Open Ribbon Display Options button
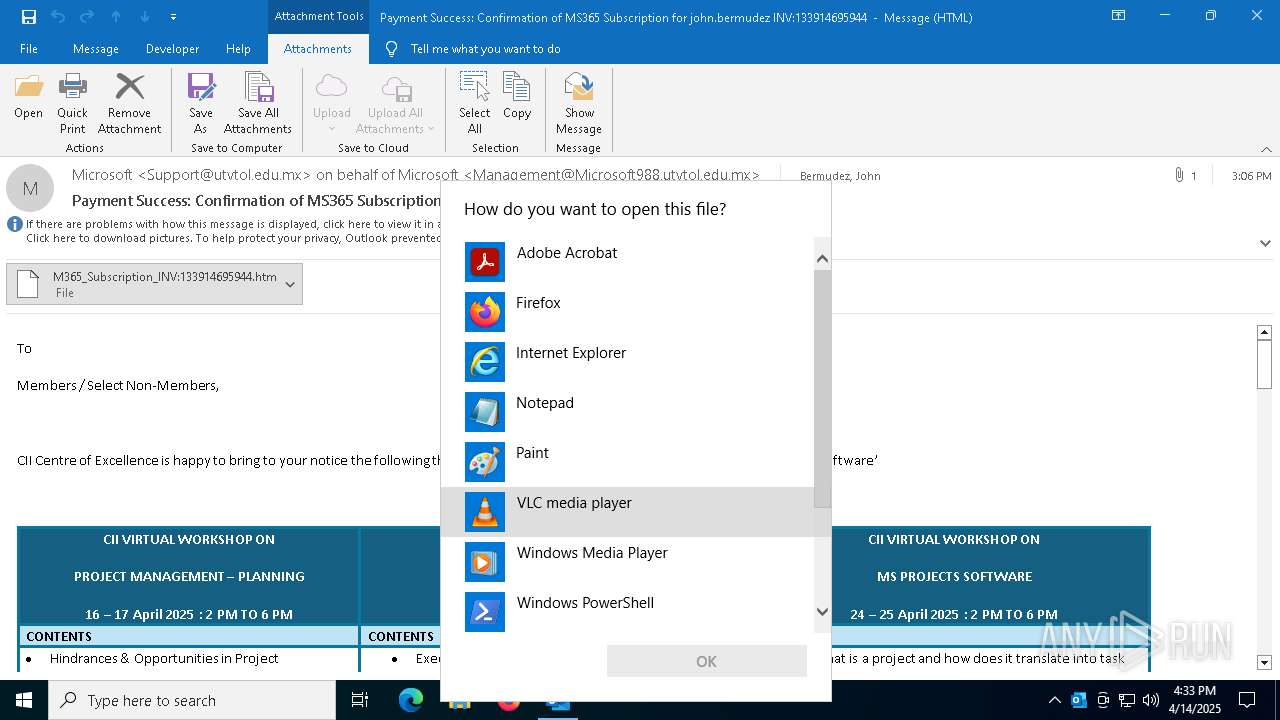This screenshot has width=1280, height=720. (x=1119, y=16)
